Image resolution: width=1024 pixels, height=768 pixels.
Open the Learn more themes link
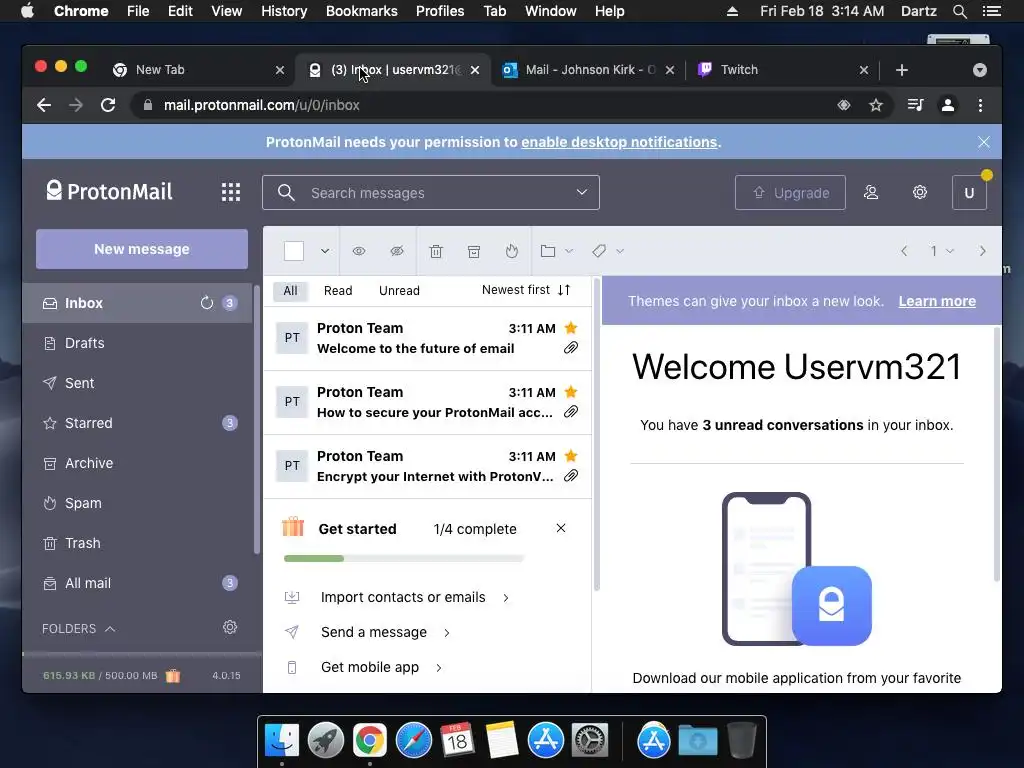[x=937, y=301]
